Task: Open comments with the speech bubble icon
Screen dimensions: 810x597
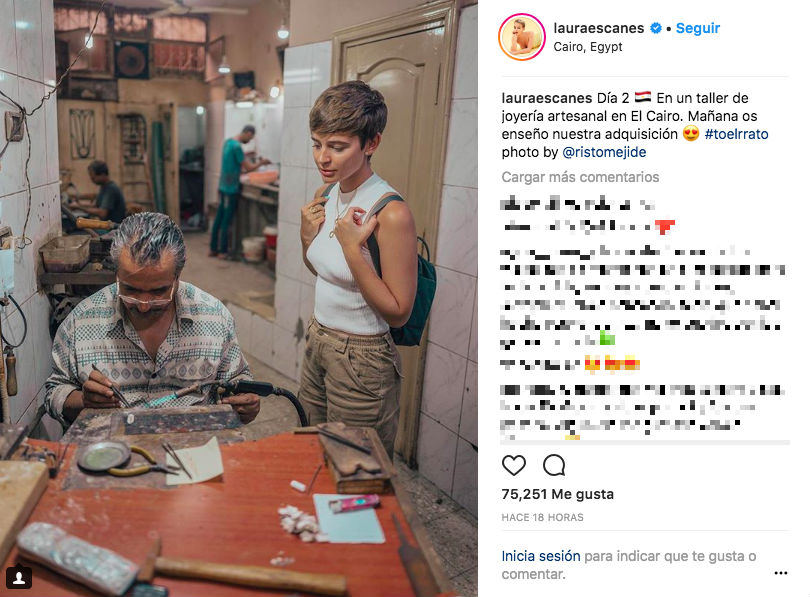Action: point(554,465)
